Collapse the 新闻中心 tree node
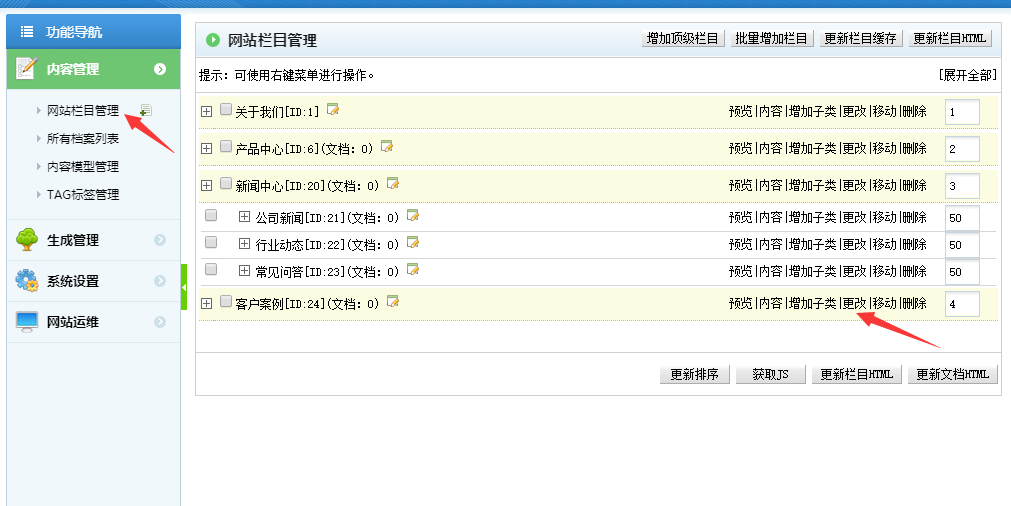1011x506 pixels. pyautogui.click(x=207, y=185)
